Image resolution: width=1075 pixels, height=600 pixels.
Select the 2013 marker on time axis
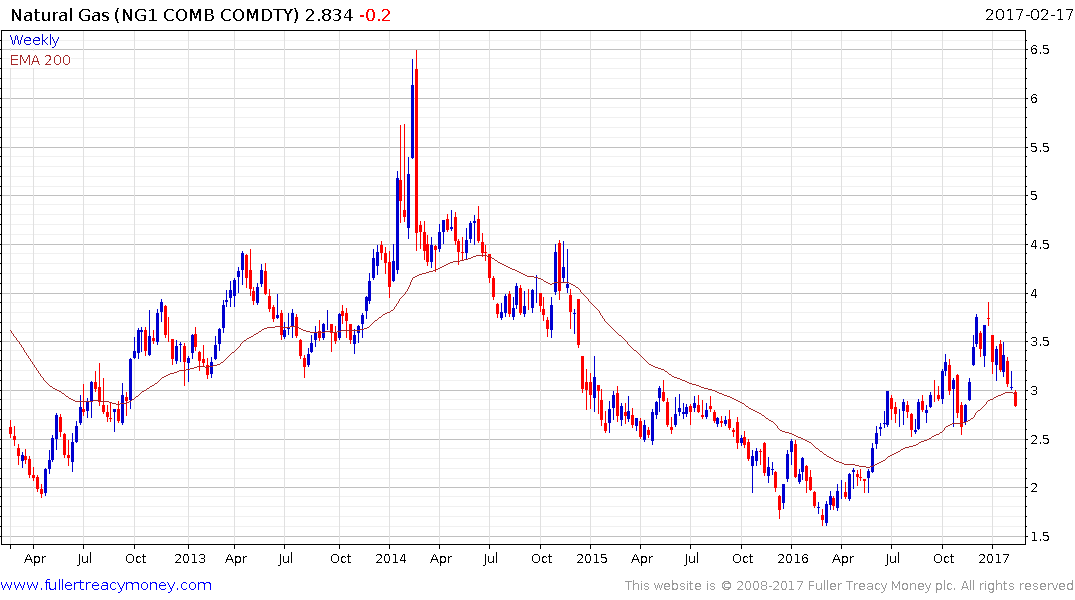click(x=189, y=558)
